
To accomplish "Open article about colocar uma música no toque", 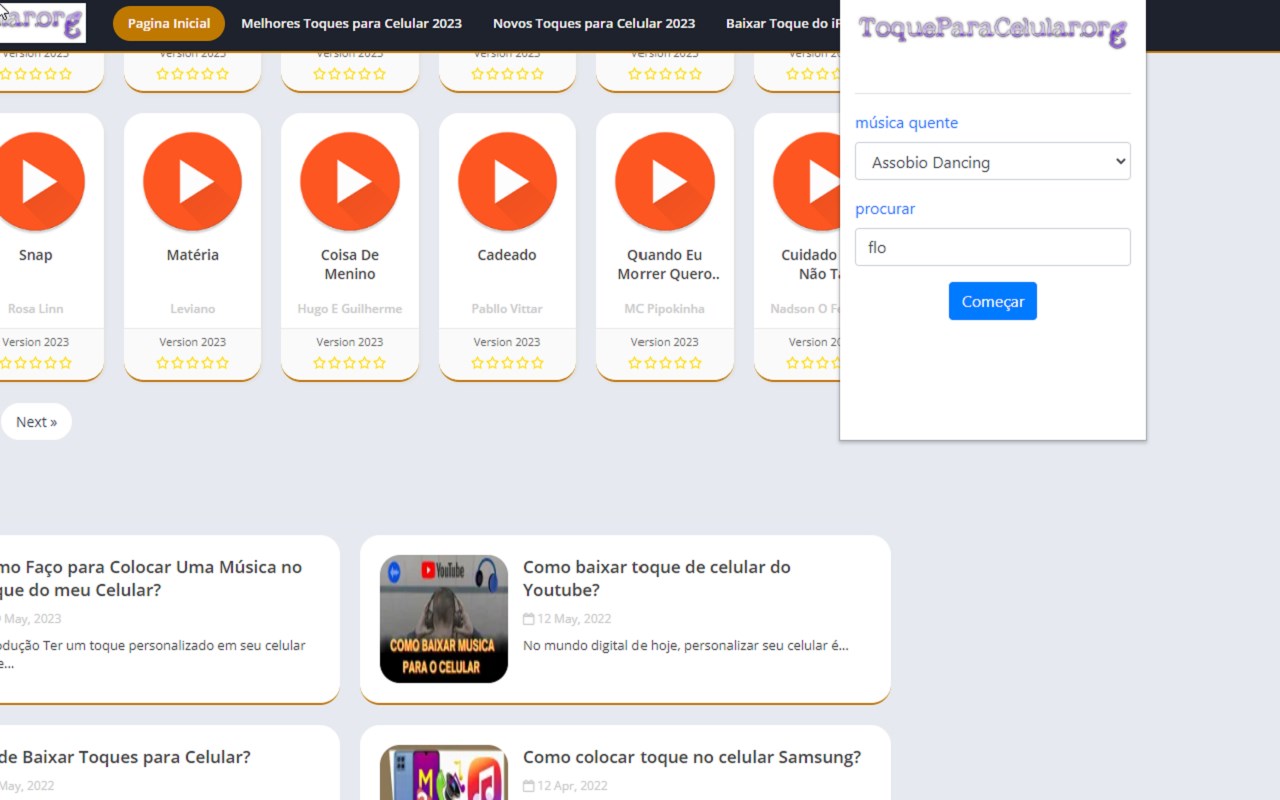I will point(151,578).
